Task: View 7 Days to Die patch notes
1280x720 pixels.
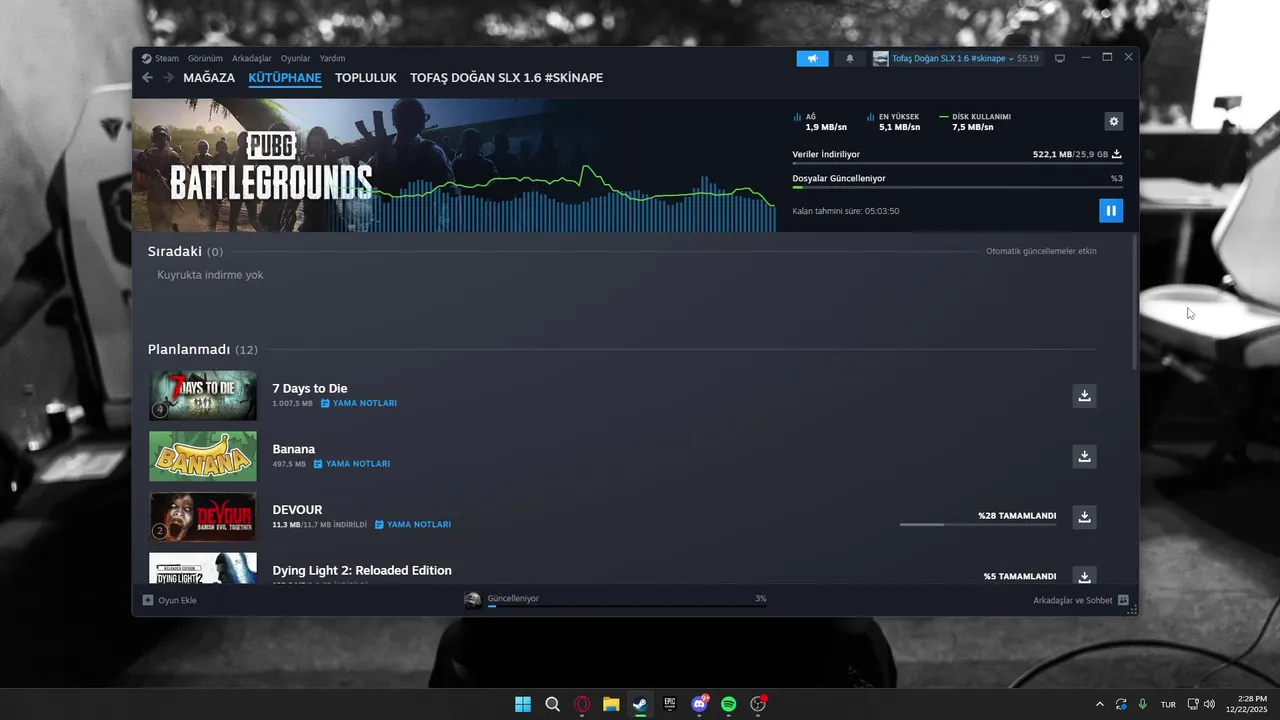Action: [x=359, y=403]
